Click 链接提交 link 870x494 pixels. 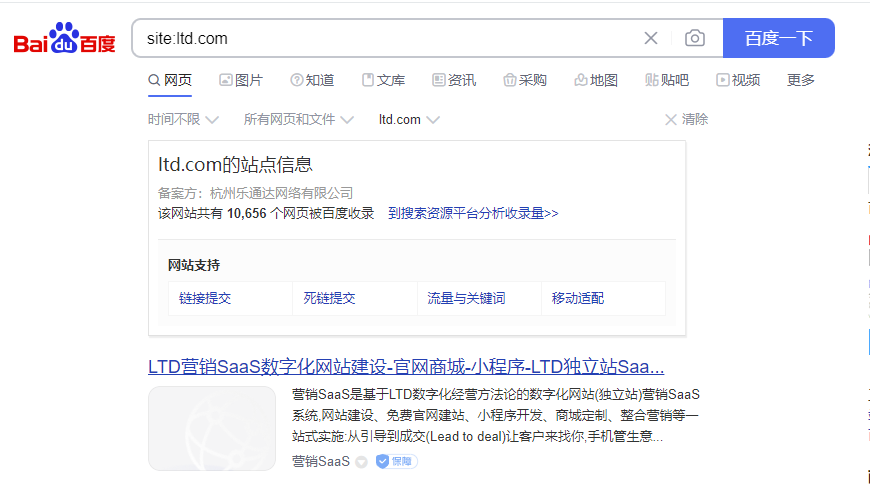tap(205, 298)
